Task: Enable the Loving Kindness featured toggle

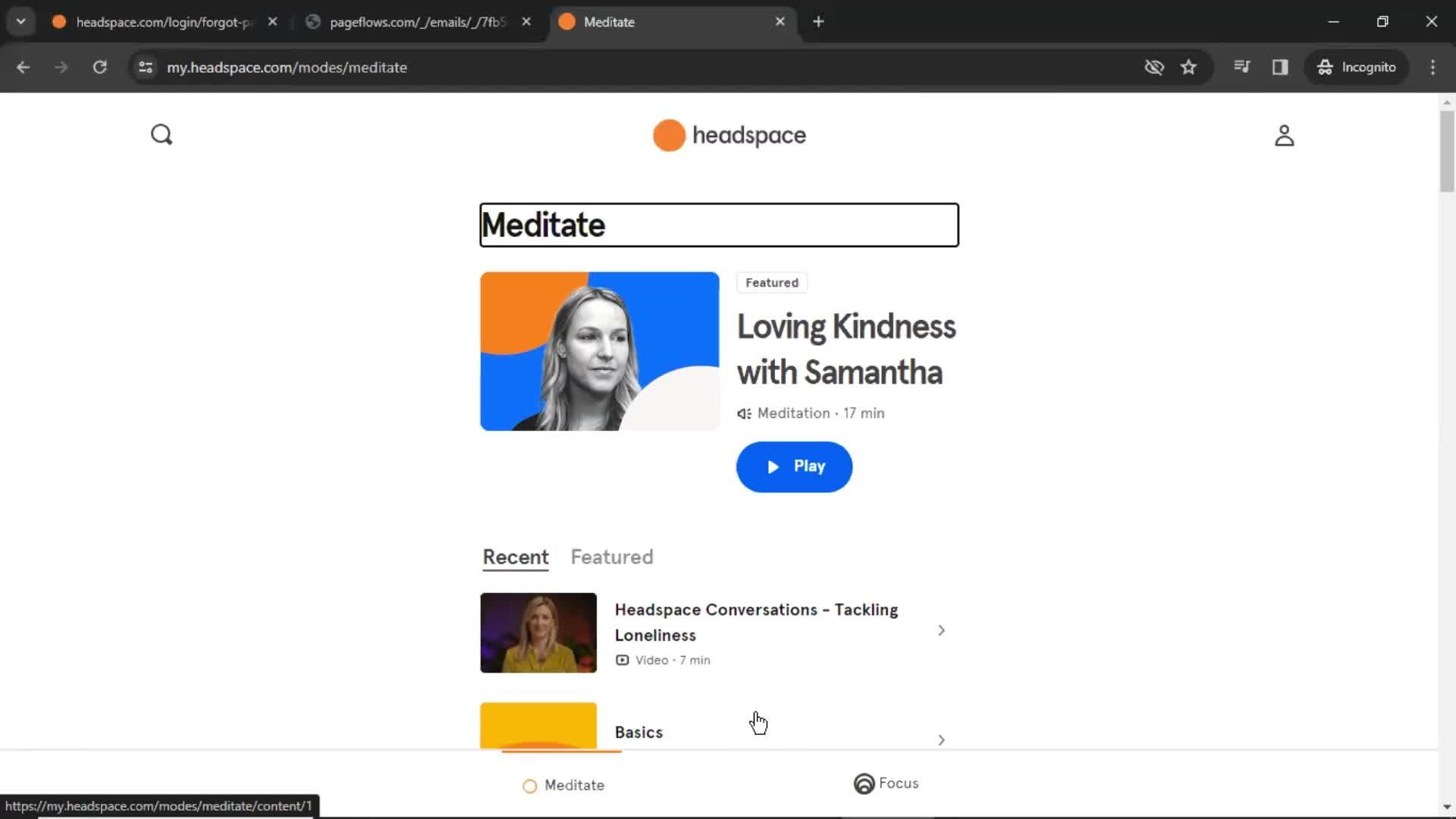Action: click(x=772, y=282)
